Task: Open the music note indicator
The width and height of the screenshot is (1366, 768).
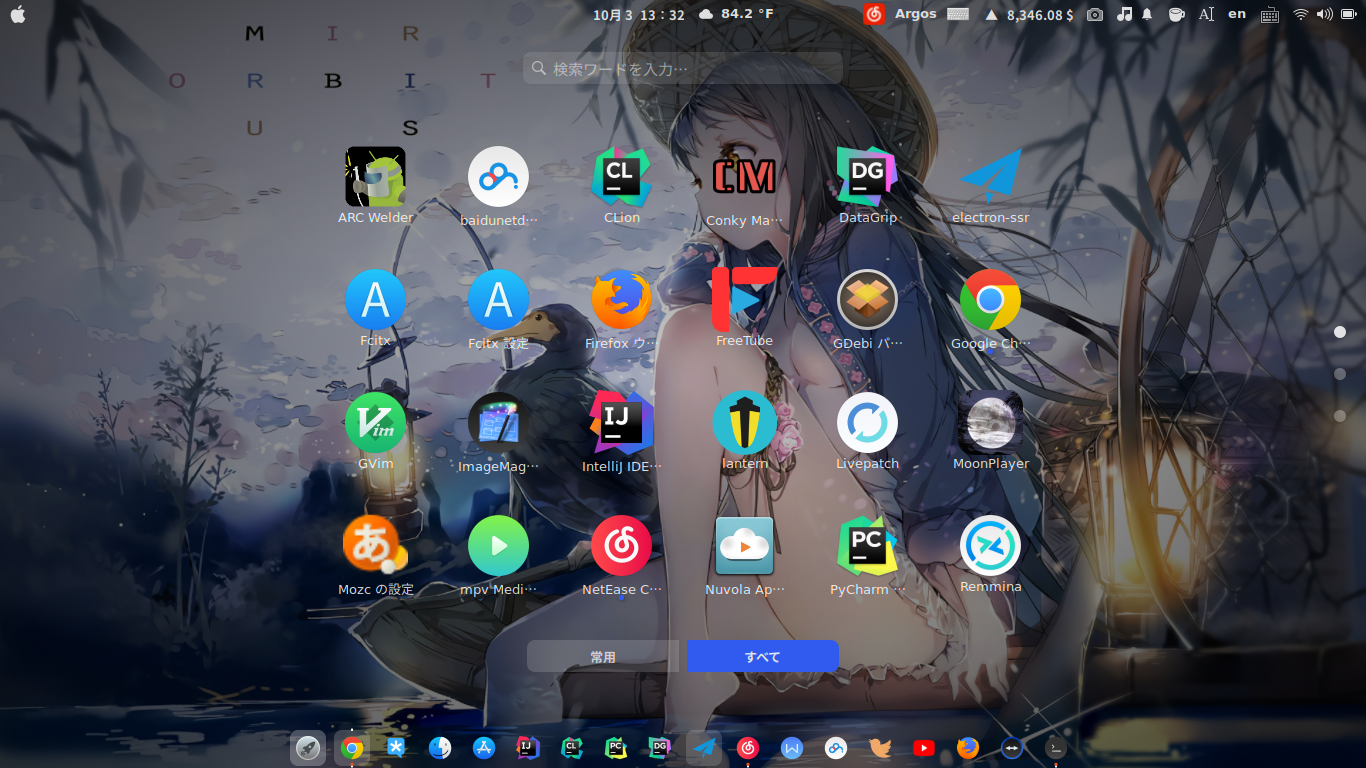Action: point(1125,14)
